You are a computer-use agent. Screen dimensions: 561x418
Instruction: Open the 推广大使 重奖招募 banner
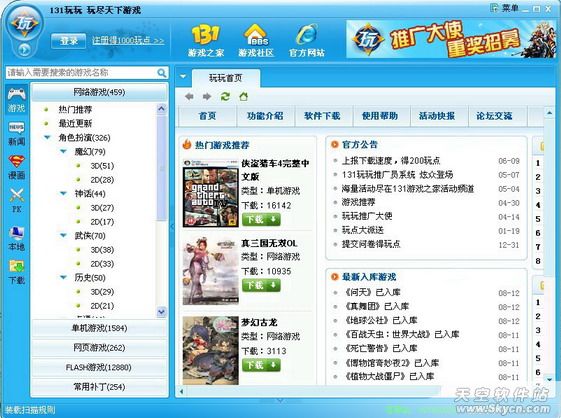coord(451,39)
